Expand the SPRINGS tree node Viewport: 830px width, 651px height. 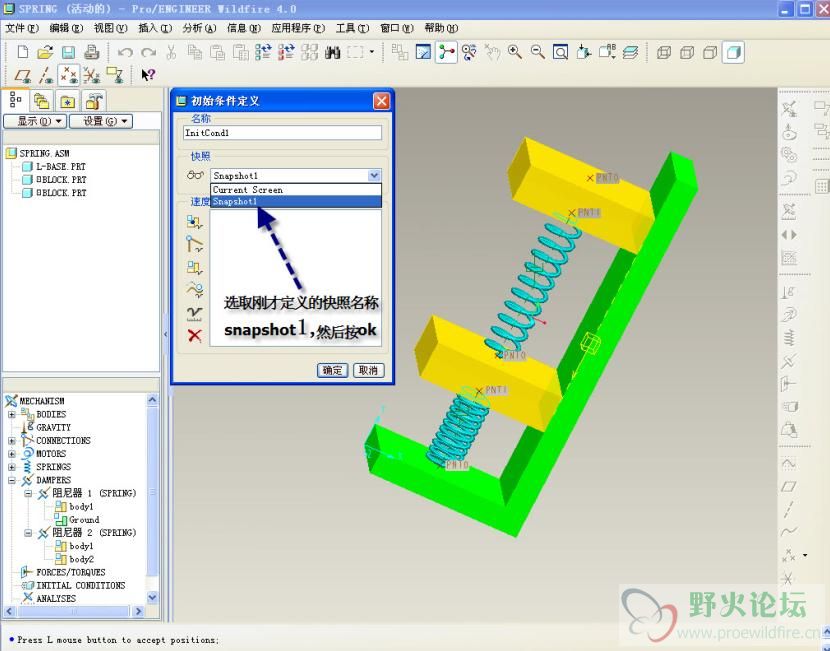(x=12, y=467)
